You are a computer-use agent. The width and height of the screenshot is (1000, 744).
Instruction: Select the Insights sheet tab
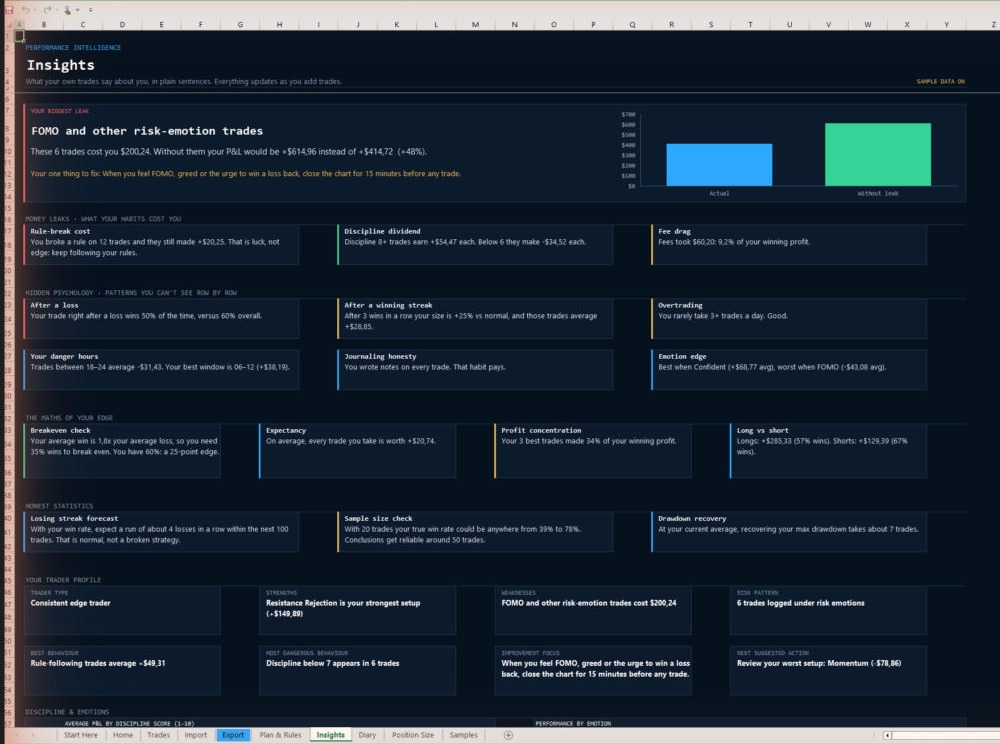(330, 735)
